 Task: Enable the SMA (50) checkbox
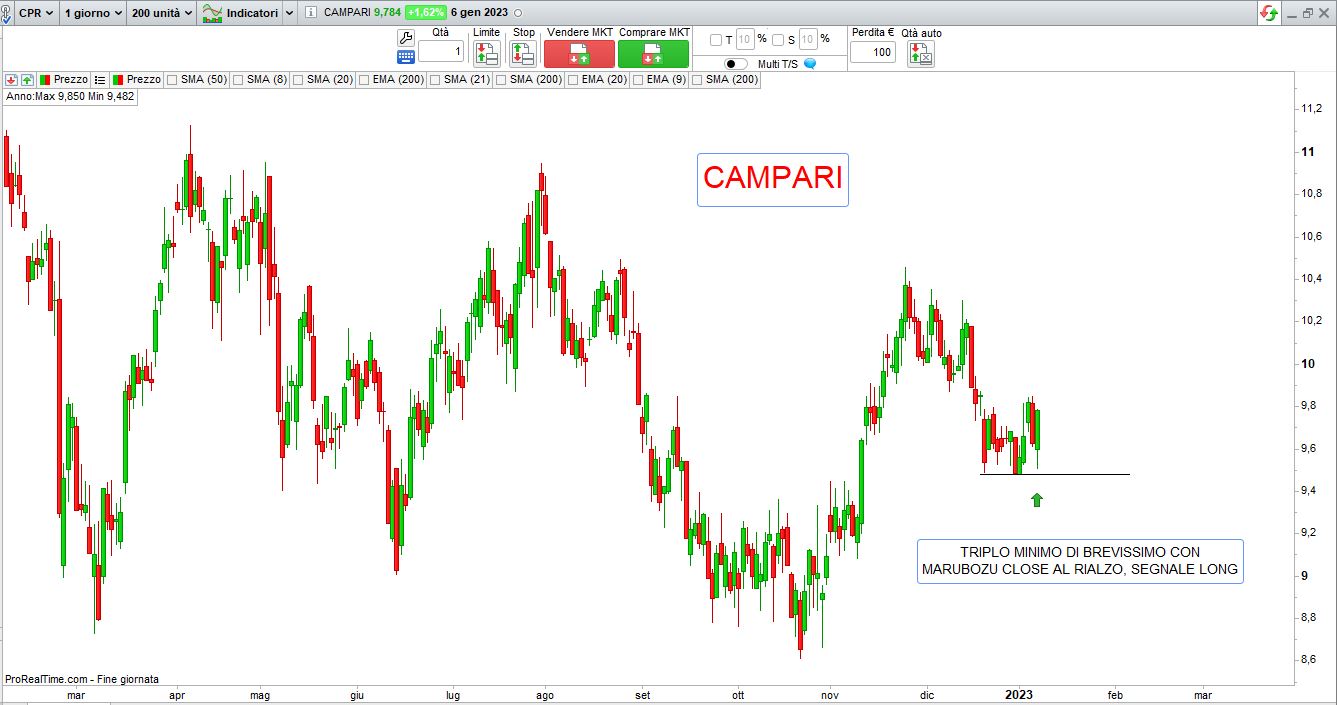172,79
